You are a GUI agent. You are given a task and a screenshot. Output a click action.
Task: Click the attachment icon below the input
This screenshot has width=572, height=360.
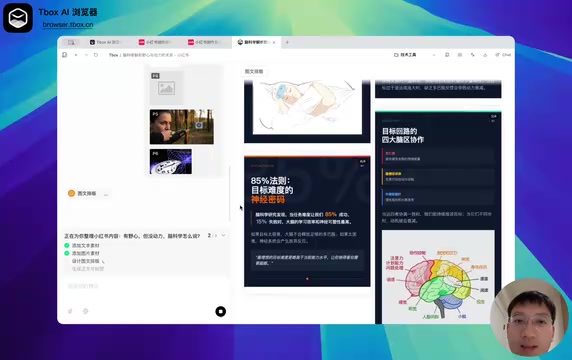tap(70, 311)
